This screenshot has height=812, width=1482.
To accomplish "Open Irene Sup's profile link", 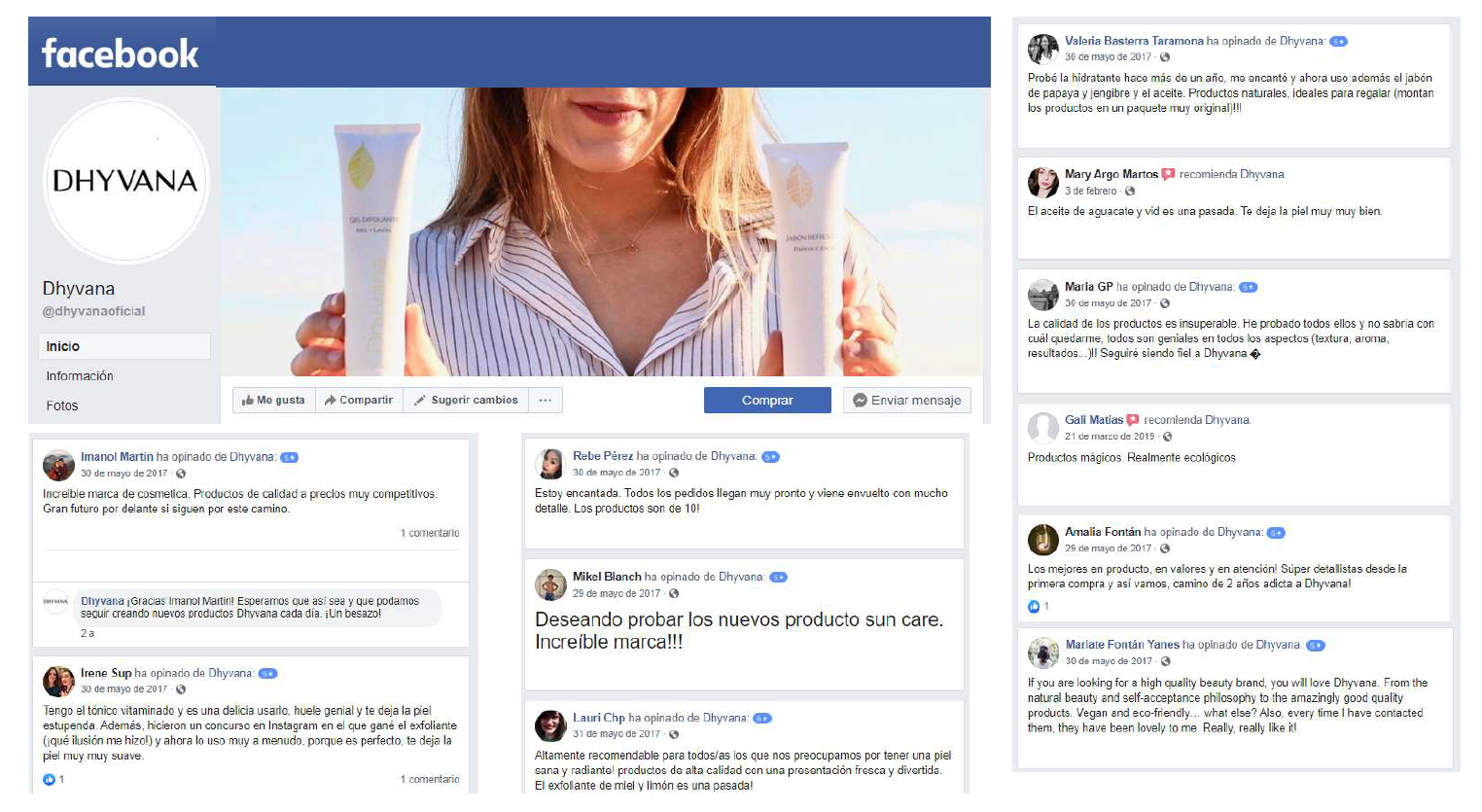I will coord(106,673).
